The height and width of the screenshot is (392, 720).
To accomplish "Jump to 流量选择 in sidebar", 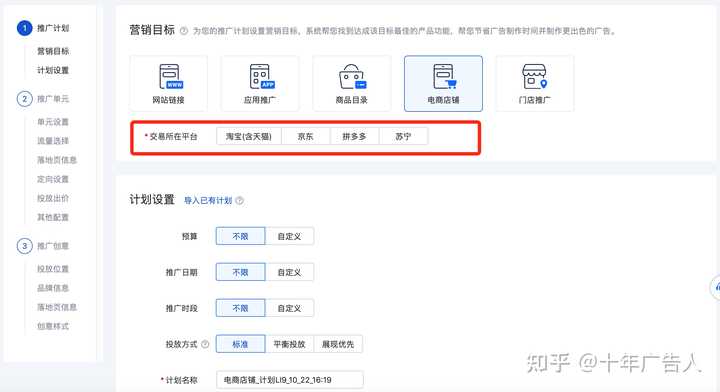I will [53, 141].
